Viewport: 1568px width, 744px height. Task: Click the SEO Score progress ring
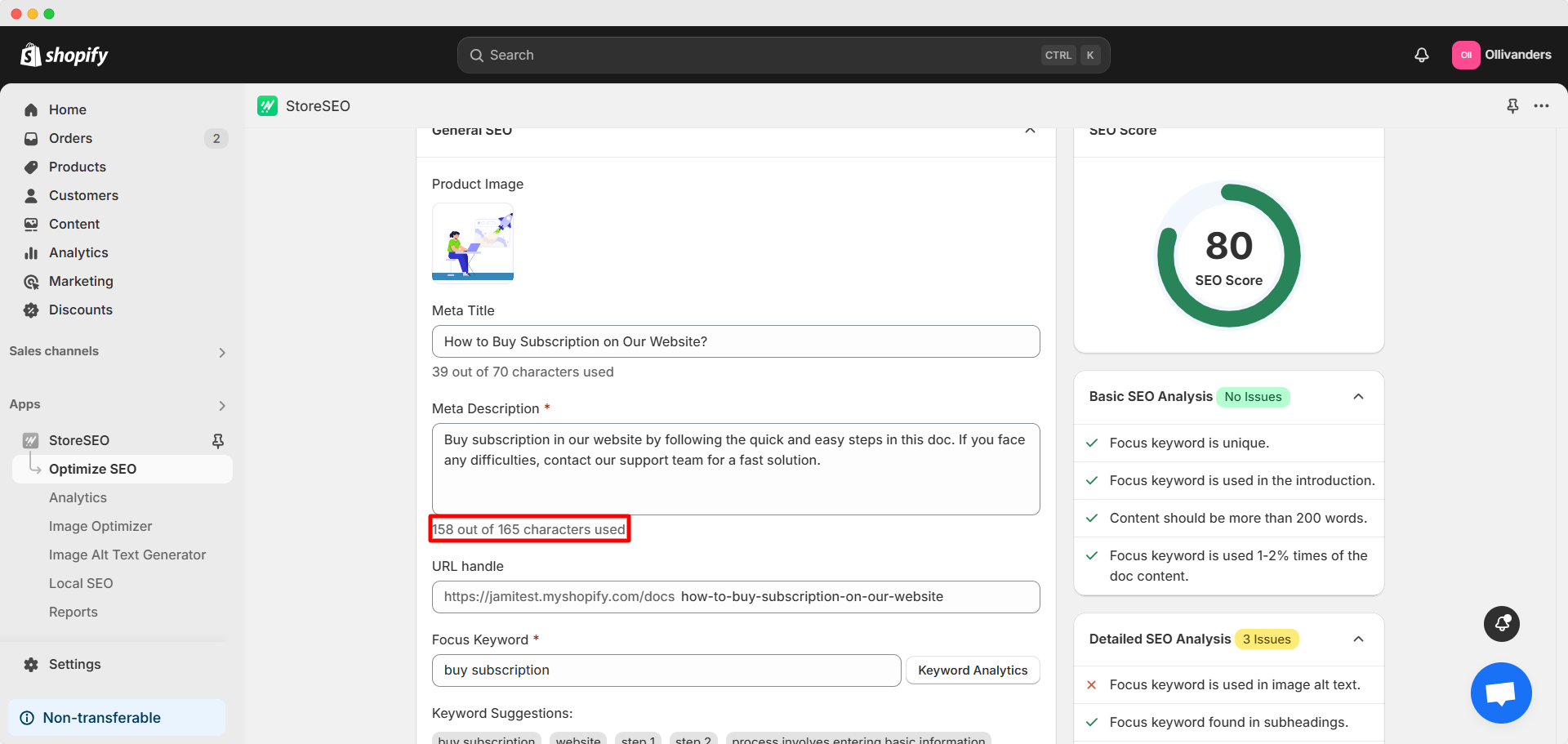tap(1228, 255)
